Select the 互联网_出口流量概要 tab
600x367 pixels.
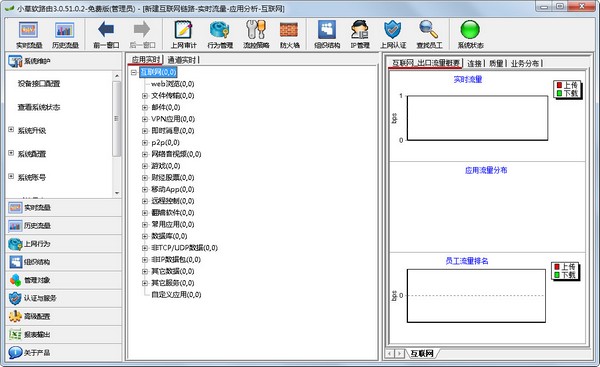tap(426, 63)
